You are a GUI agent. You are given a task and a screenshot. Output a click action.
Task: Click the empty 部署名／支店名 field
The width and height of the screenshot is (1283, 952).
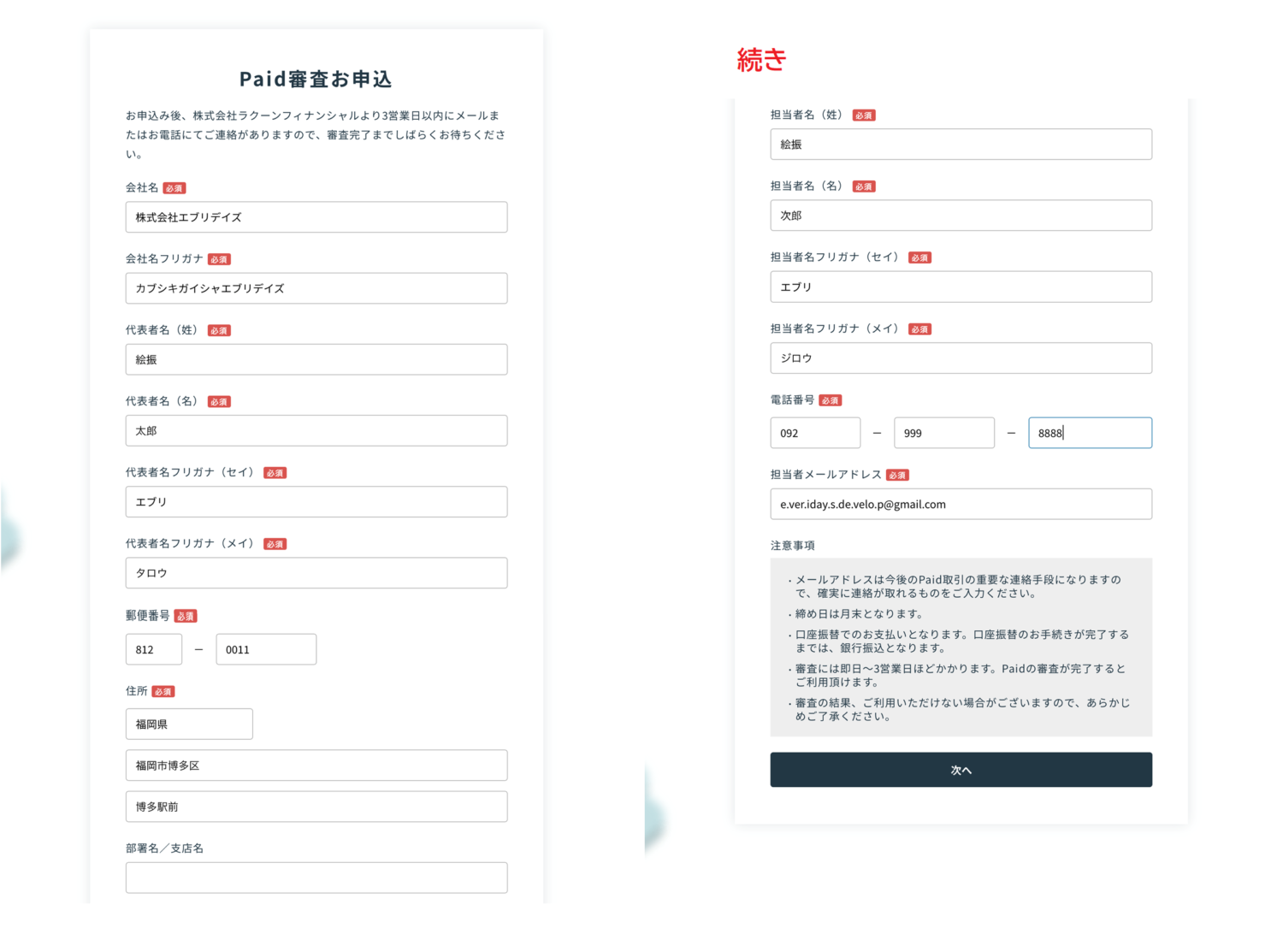316,878
